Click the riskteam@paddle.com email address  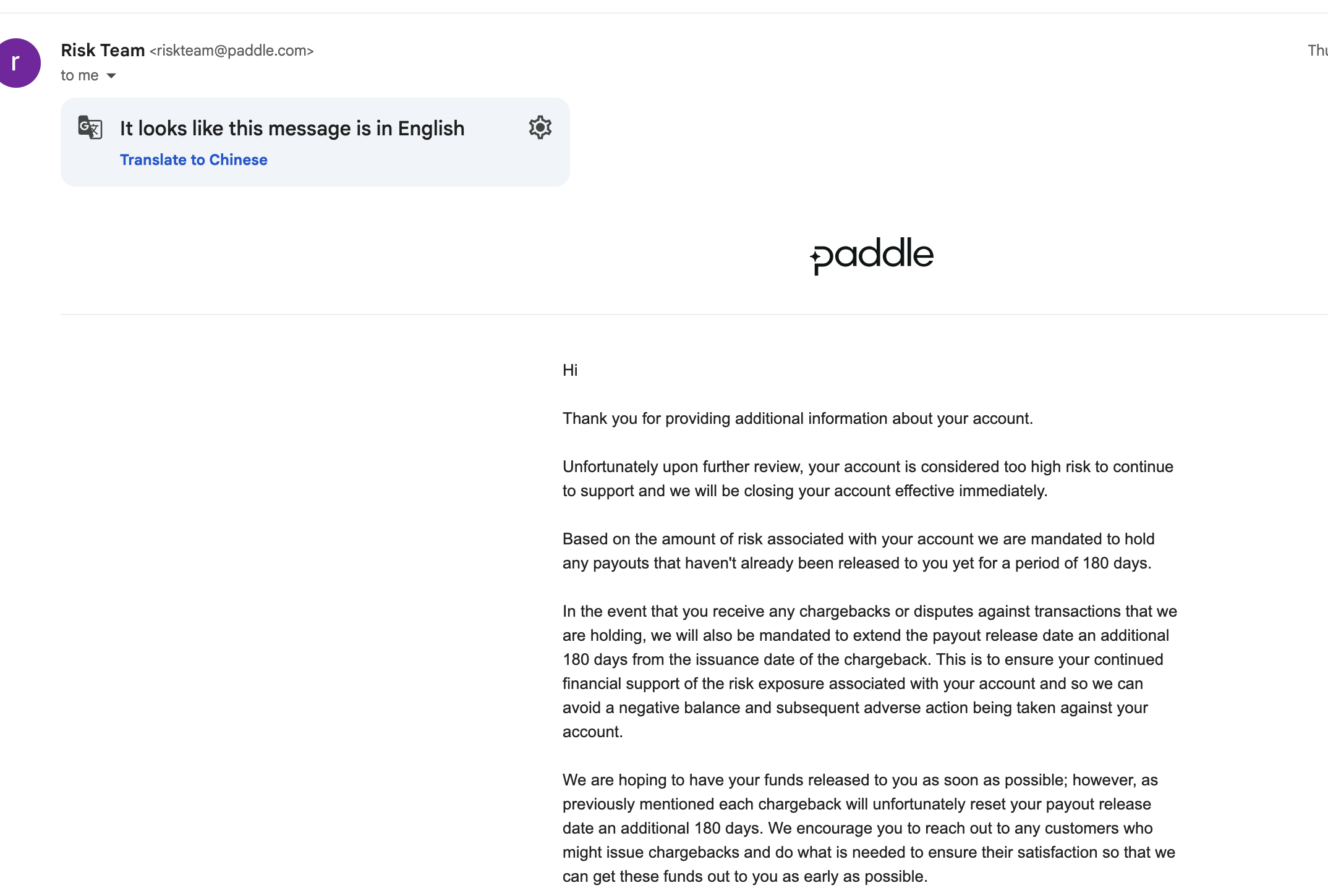(232, 51)
